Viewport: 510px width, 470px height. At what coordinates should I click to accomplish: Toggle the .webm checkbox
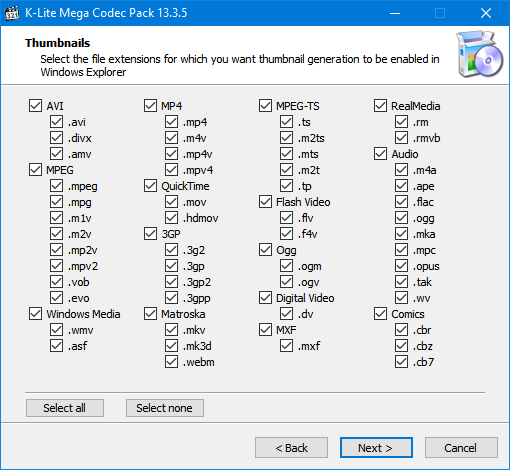coord(171,362)
